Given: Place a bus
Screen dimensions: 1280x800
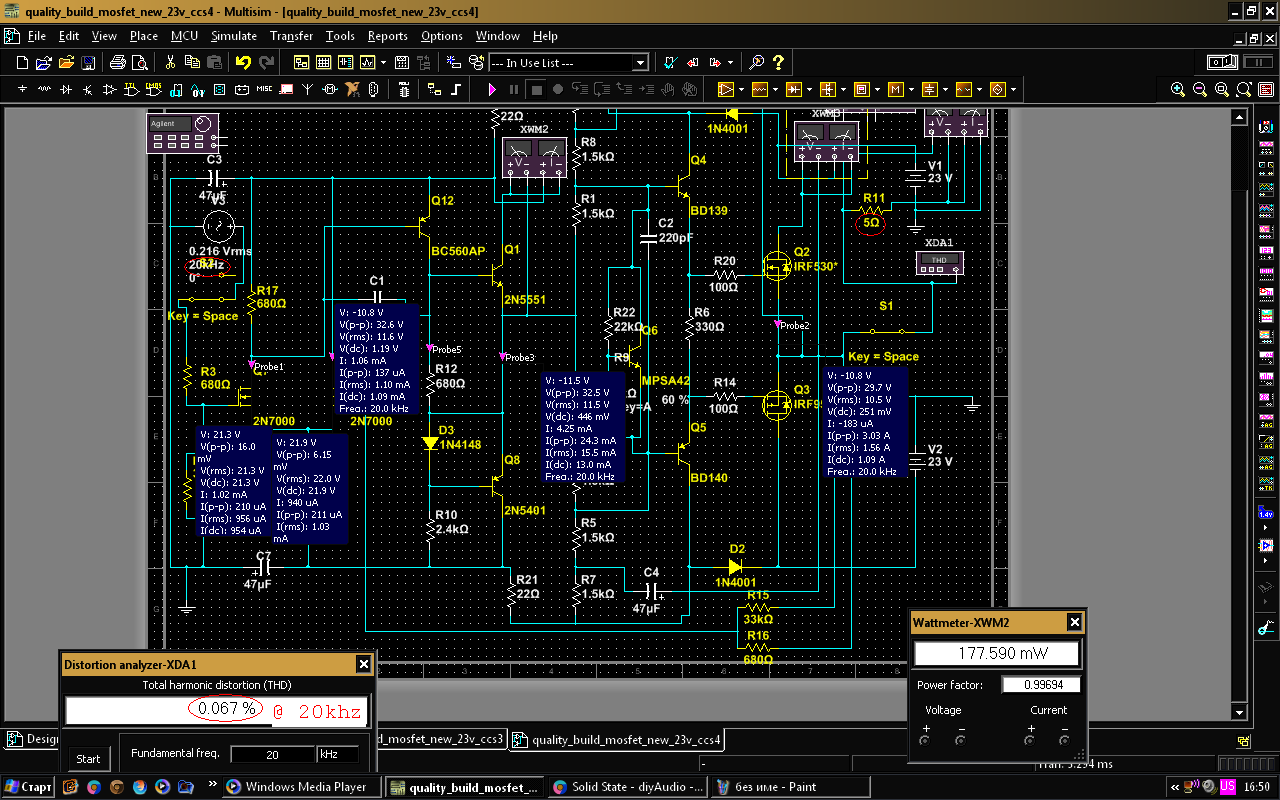Looking at the screenshot, I should [x=455, y=90].
